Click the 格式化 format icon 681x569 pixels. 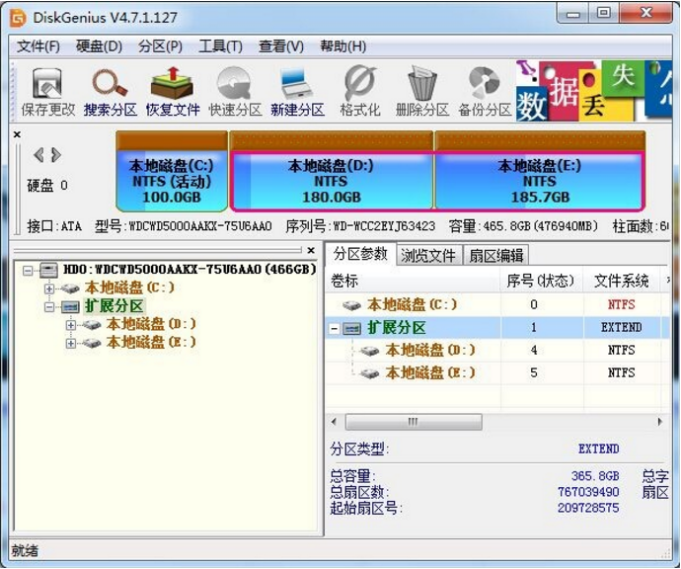pyautogui.click(x=359, y=91)
